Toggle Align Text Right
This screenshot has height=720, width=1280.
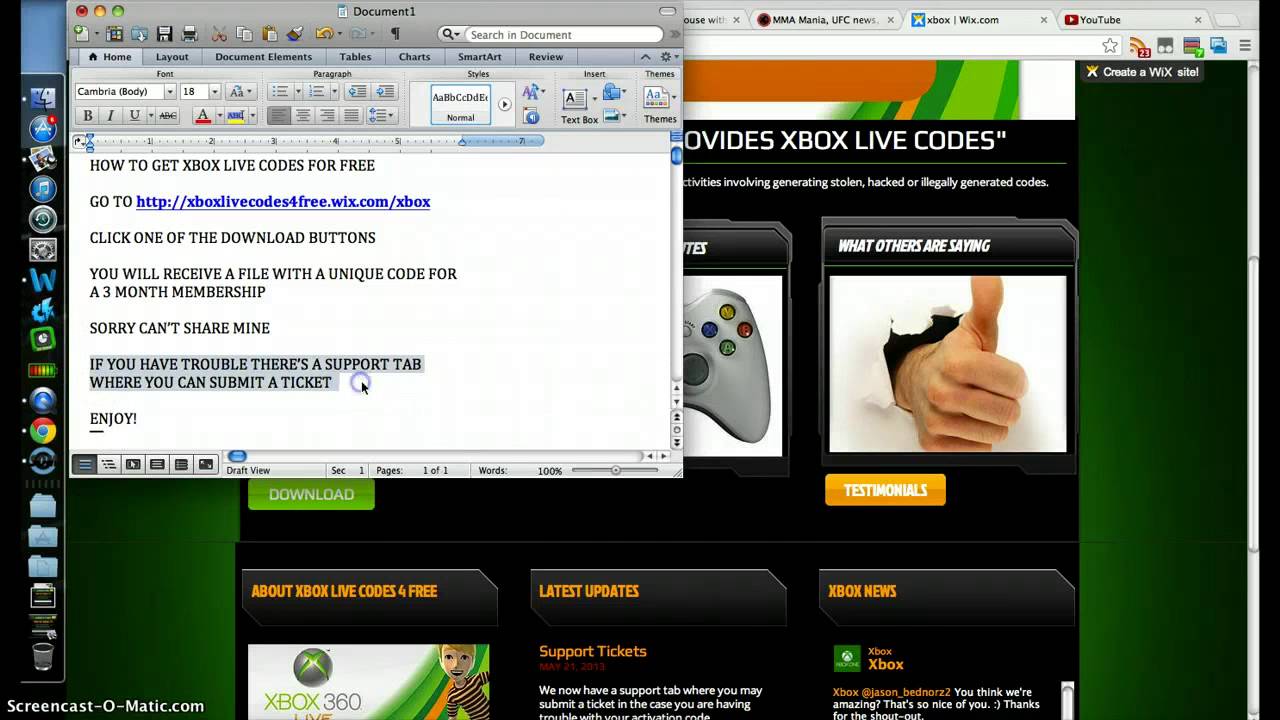point(327,116)
